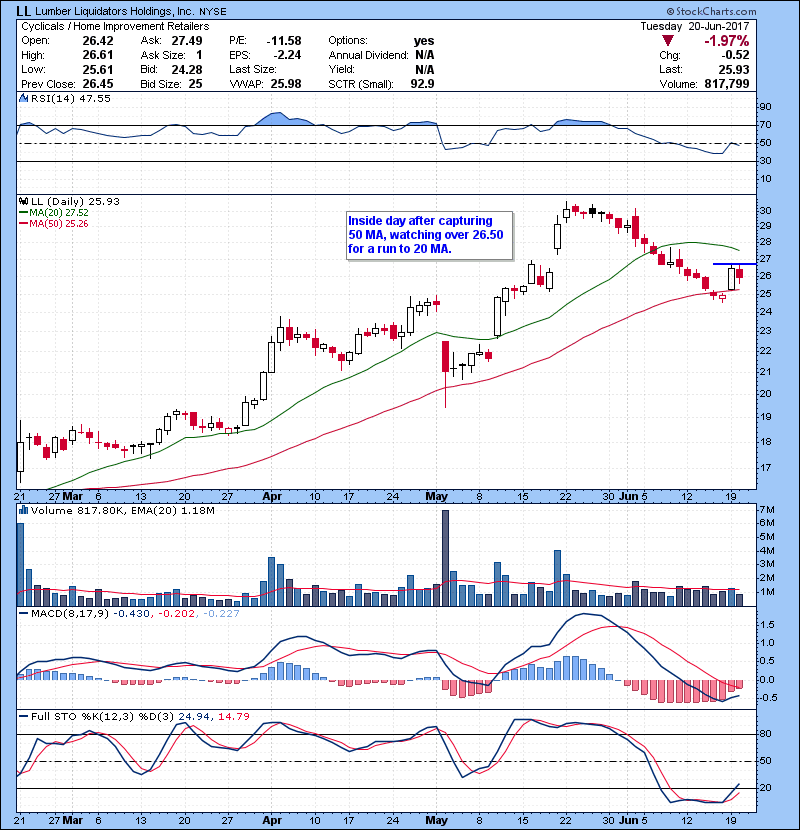
Task: Click the Last price 25.93 in header
Action: [734, 69]
